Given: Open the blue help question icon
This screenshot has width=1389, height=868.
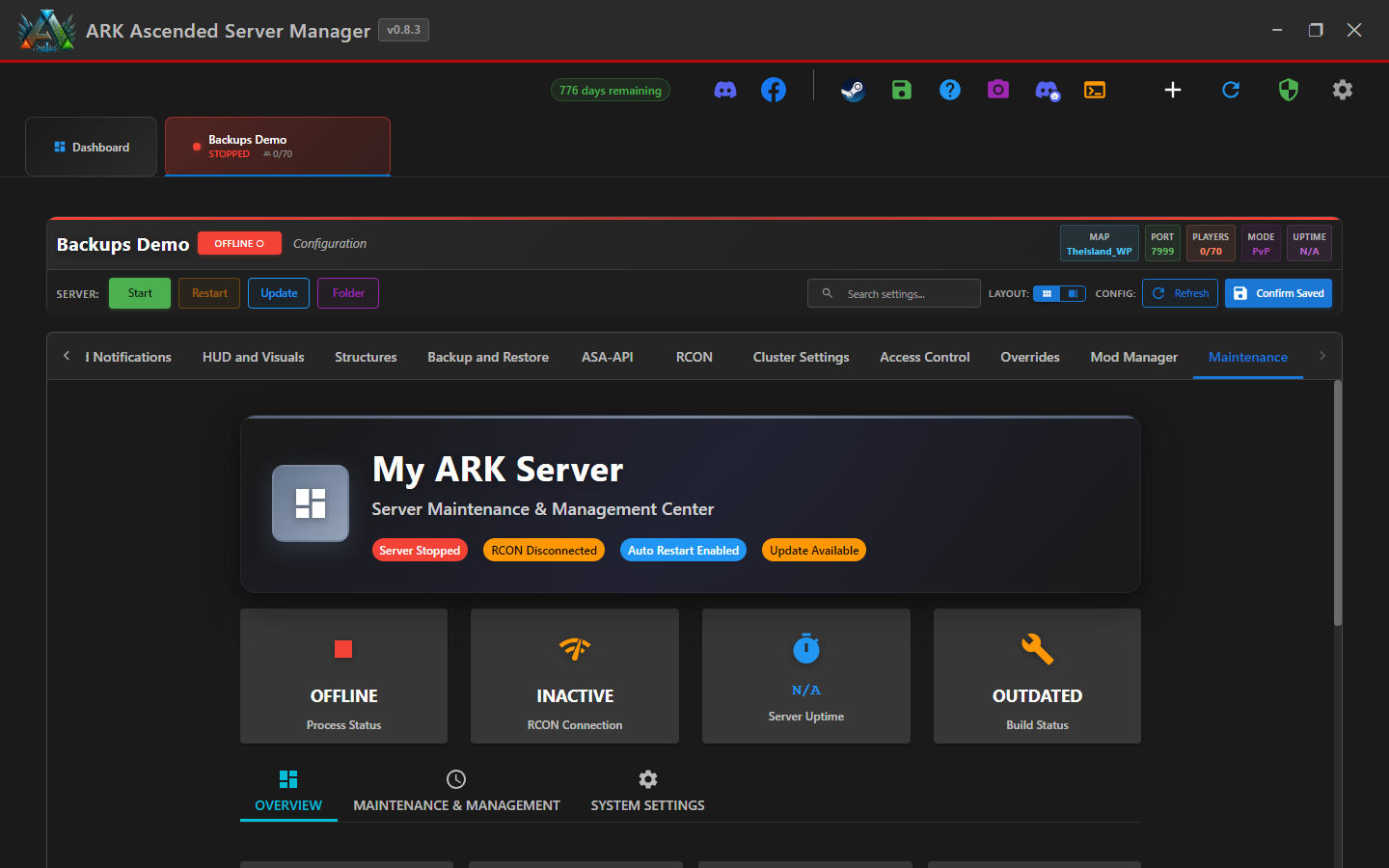Looking at the screenshot, I should pyautogui.click(x=950, y=90).
